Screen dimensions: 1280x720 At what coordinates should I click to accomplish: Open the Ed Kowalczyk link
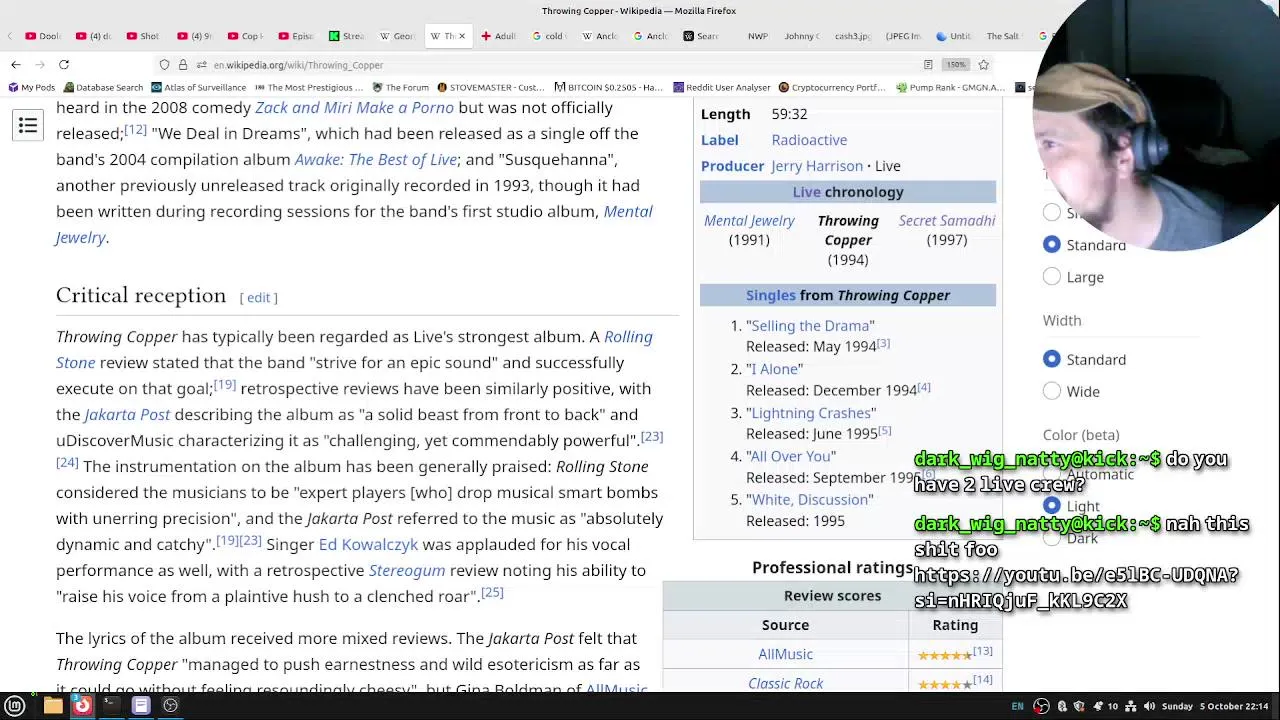point(368,545)
